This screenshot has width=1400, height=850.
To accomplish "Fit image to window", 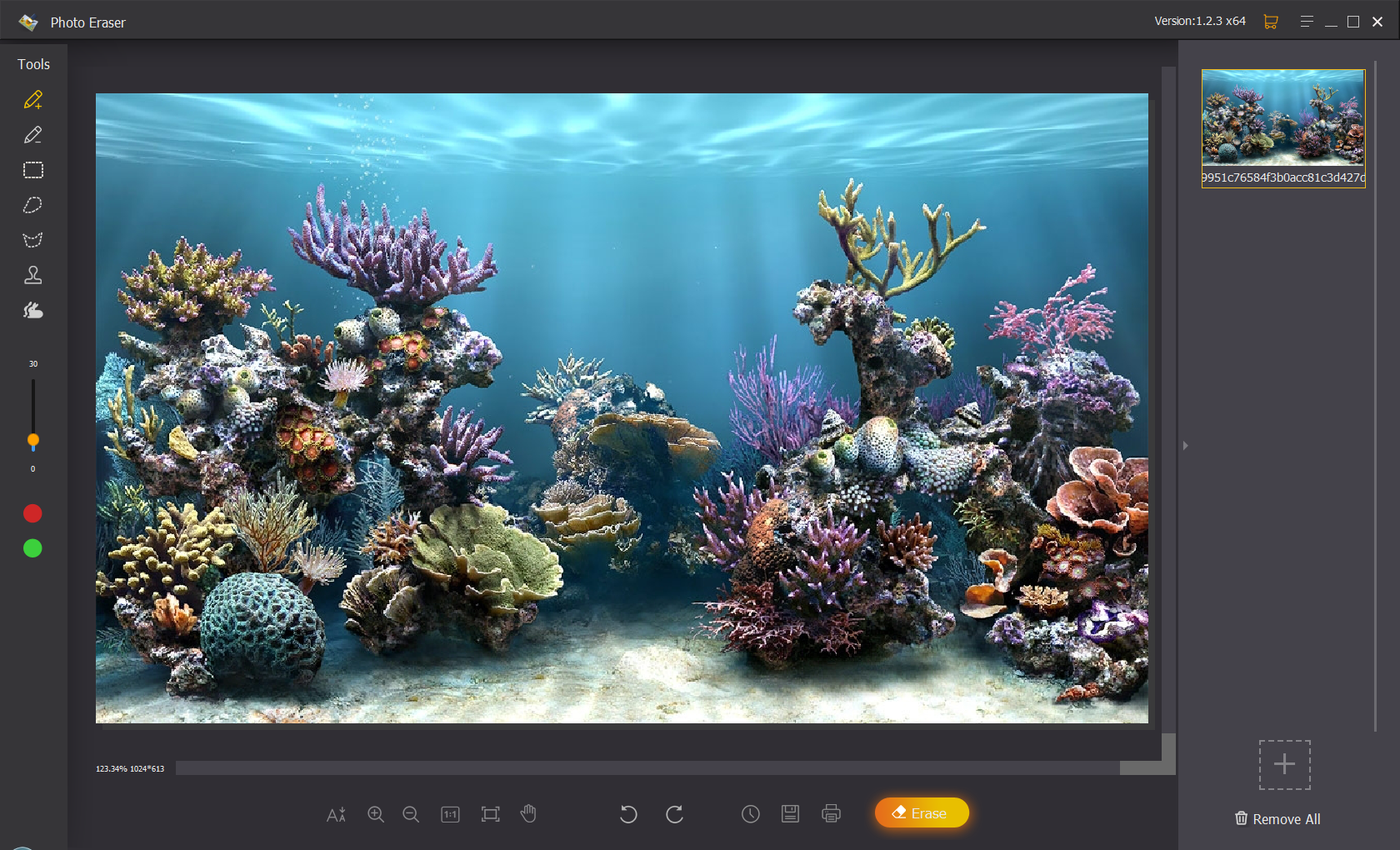I will pyautogui.click(x=491, y=814).
